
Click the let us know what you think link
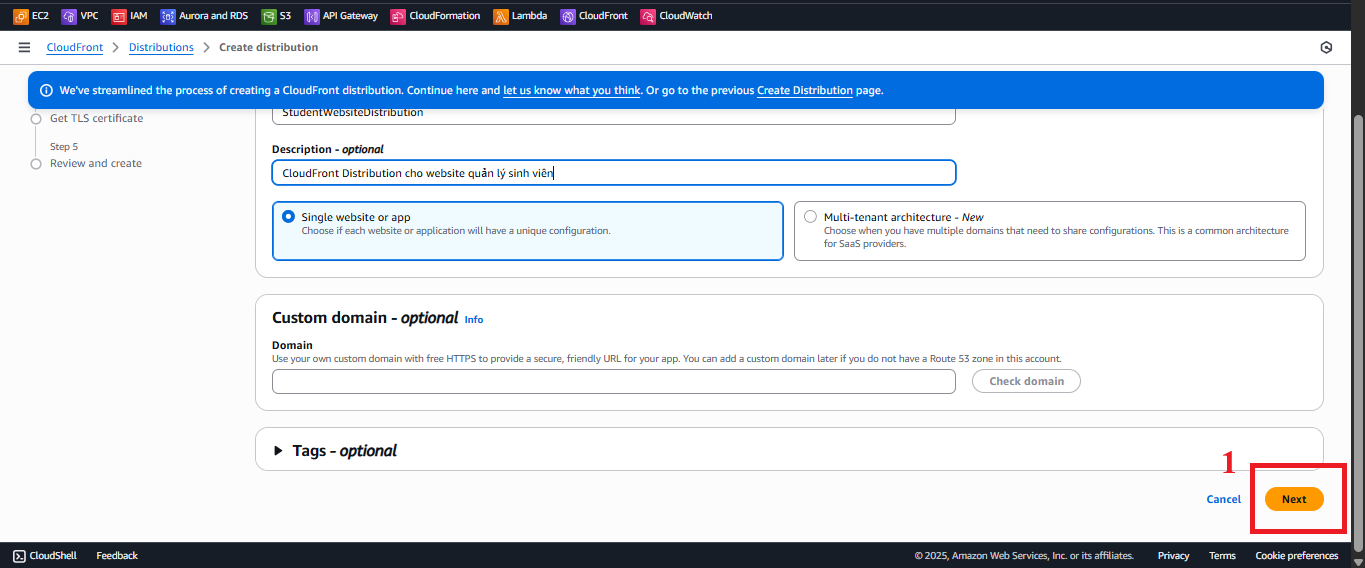pyautogui.click(x=571, y=90)
